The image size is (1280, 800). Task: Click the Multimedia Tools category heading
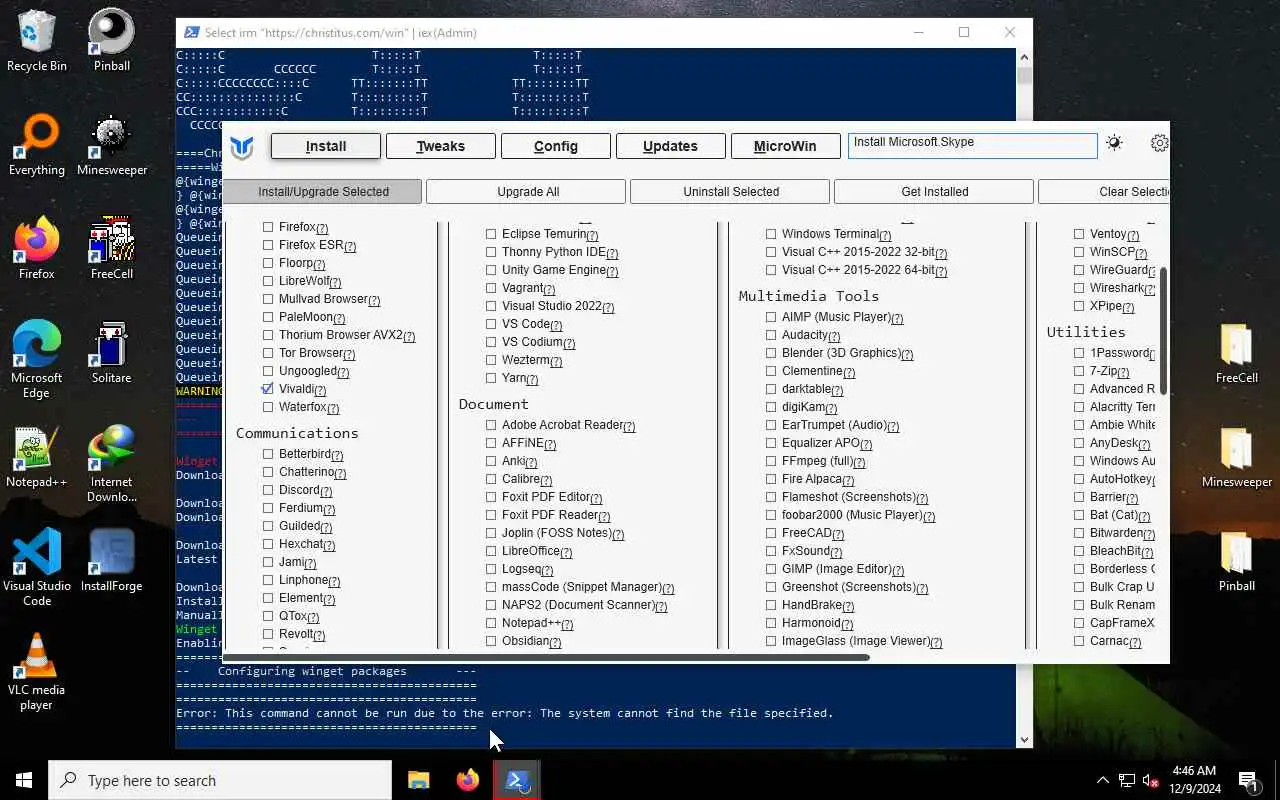pos(809,296)
